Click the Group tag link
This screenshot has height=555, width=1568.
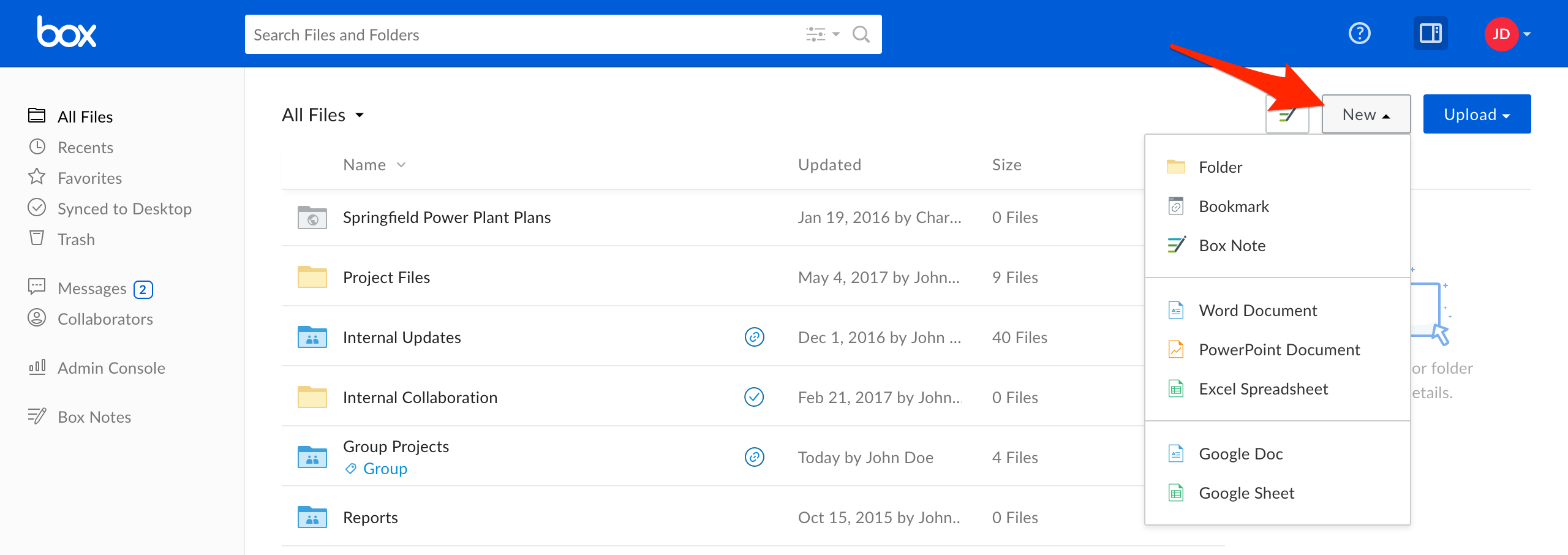coord(385,469)
